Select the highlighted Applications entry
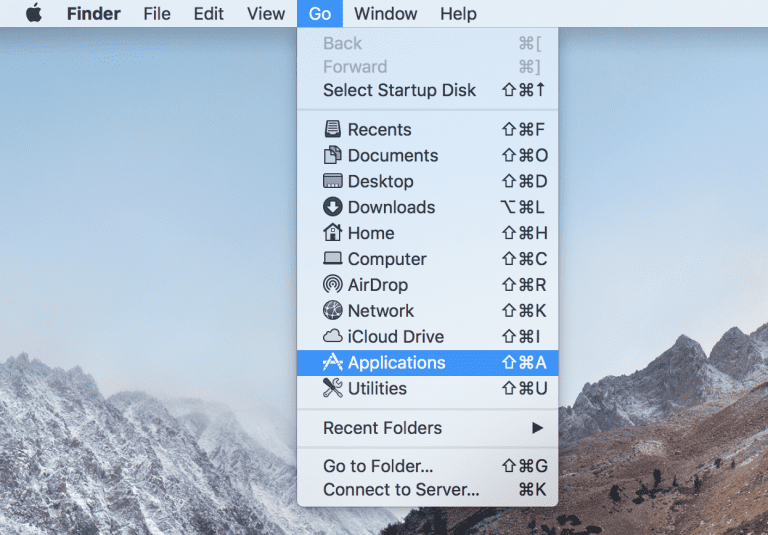 (x=427, y=363)
